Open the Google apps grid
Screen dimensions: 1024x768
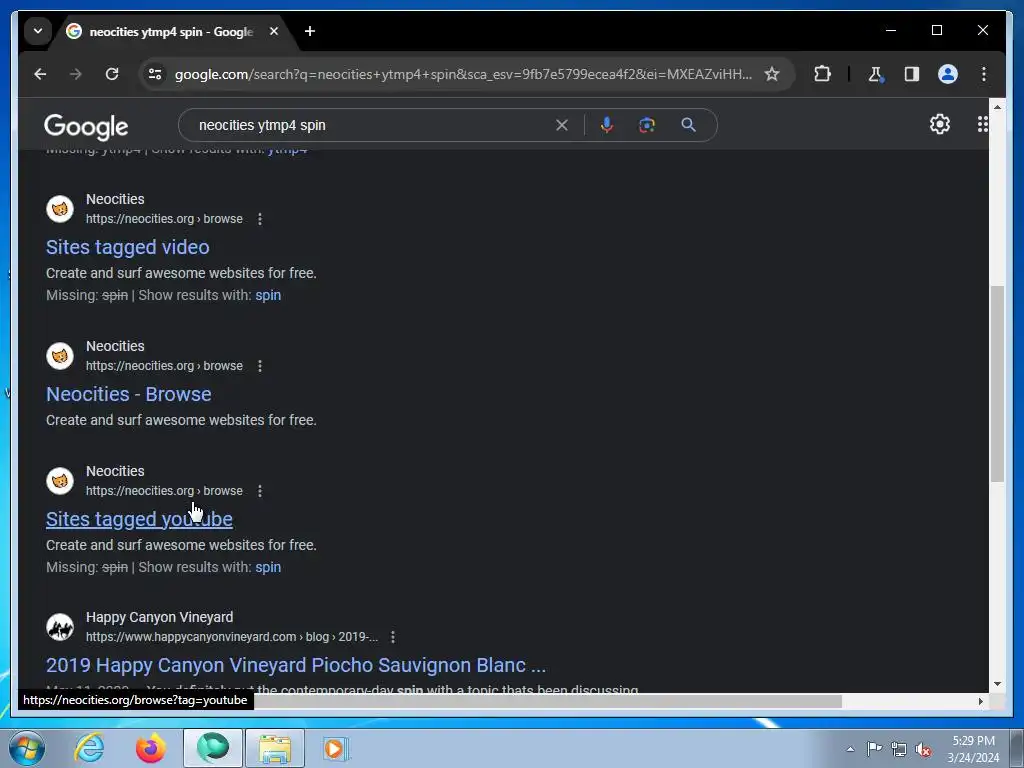982,124
